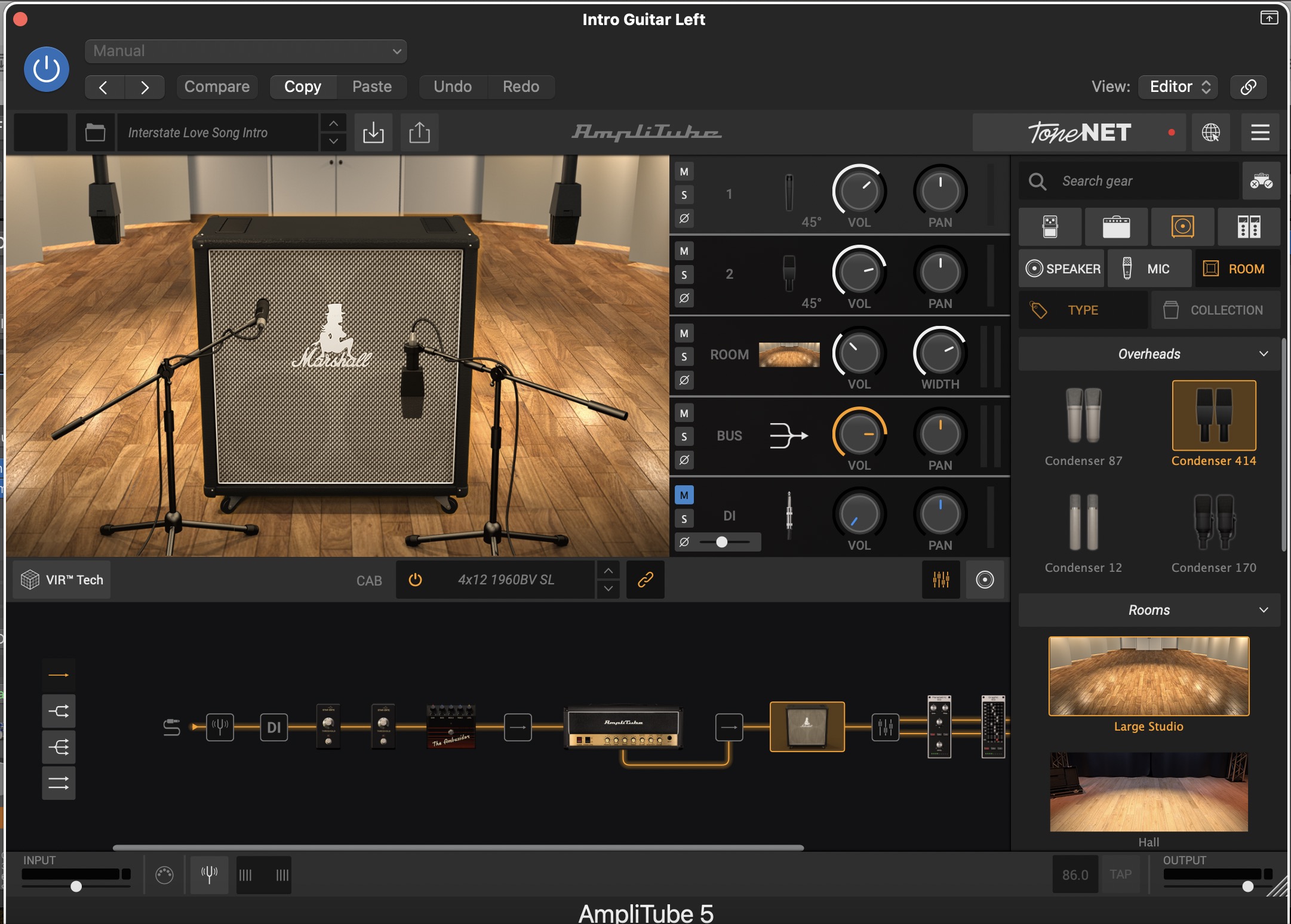The height and width of the screenshot is (924, 1291).
Task: Open the cabinet mixer sliders icon
Action: (x=941, y=580)
